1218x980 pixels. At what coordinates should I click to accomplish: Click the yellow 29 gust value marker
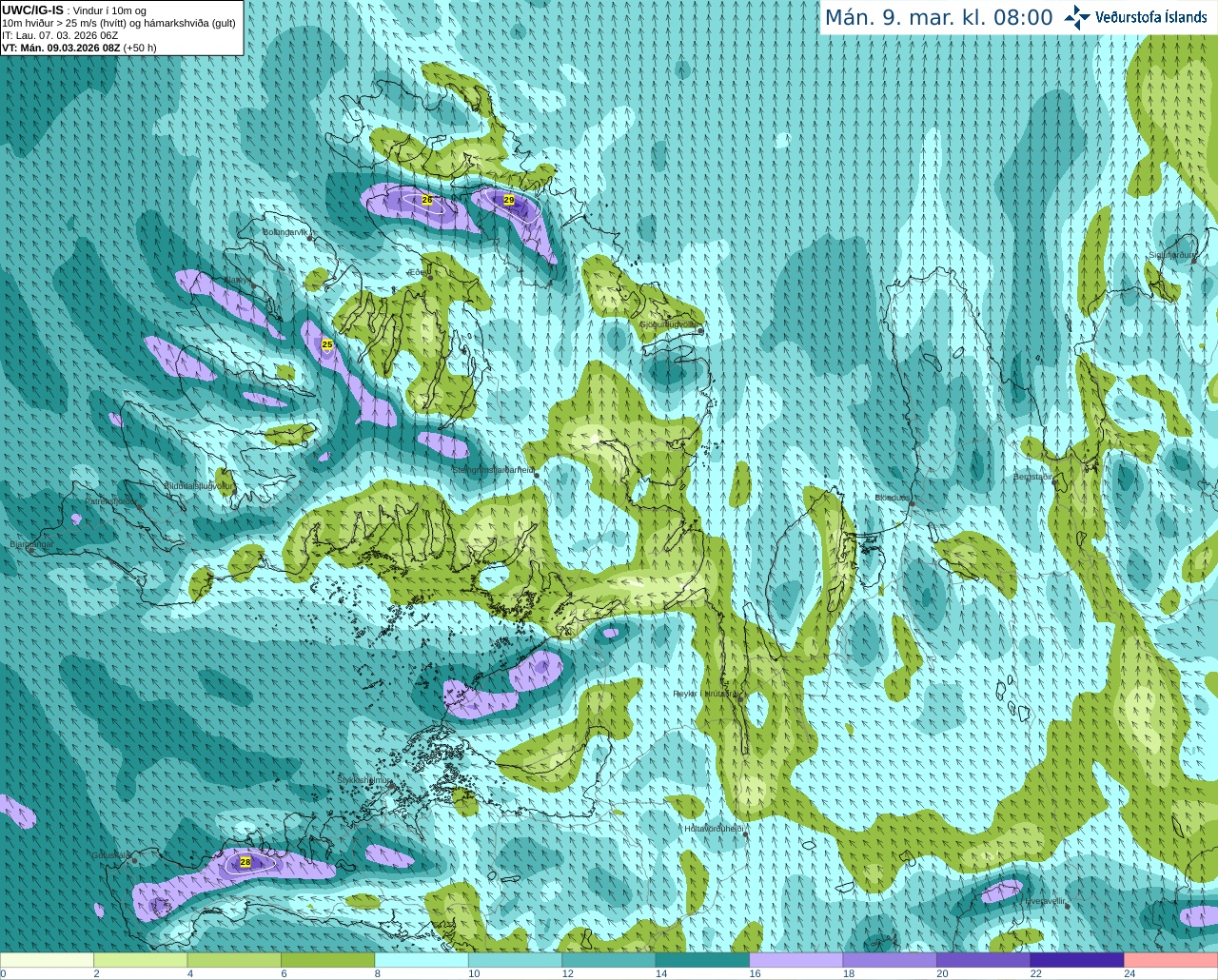tap(509, 200)
